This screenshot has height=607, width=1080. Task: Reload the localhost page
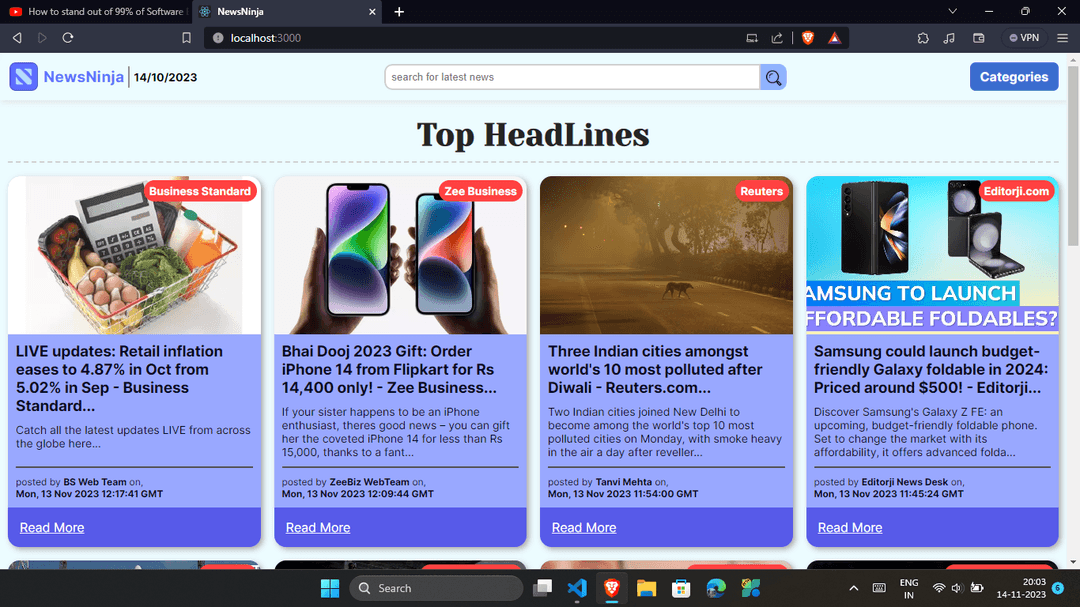tap(68, 38)
